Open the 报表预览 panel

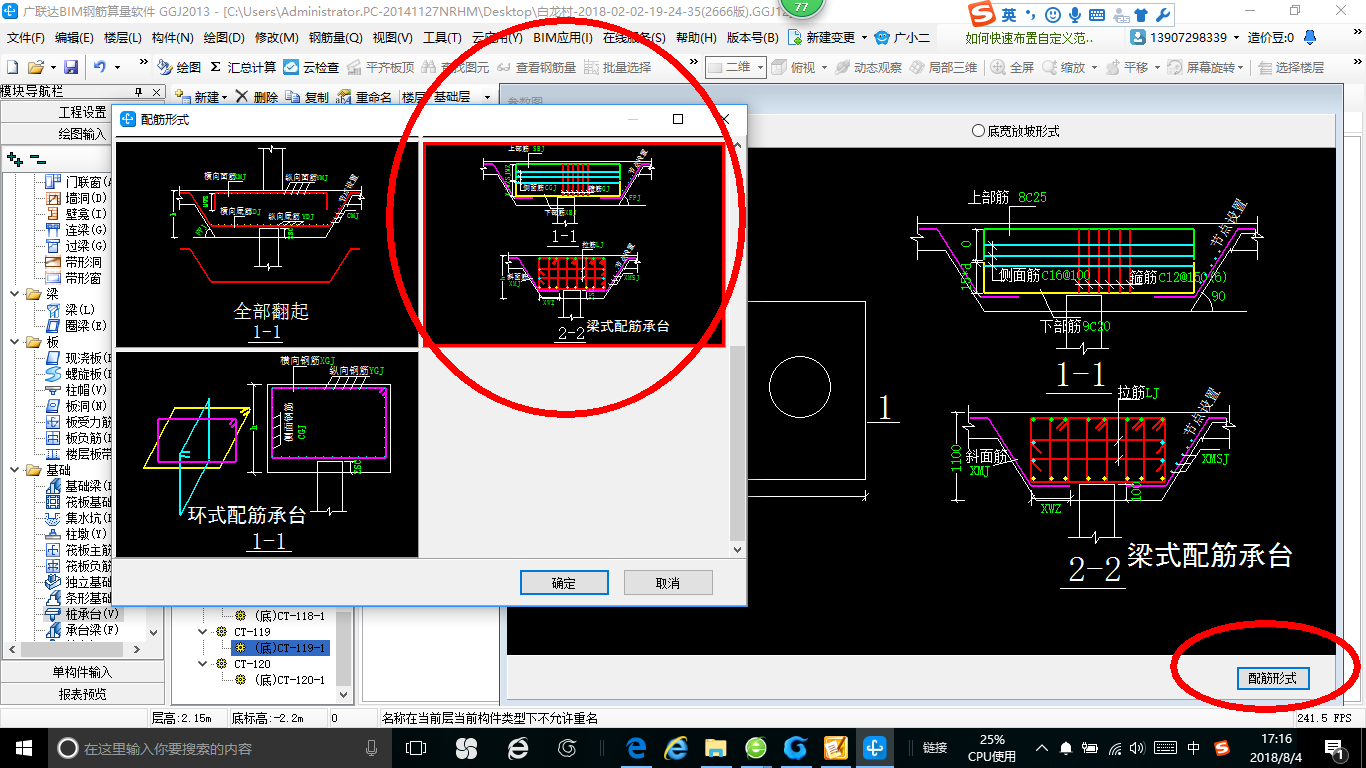click(x=84, y=694)
